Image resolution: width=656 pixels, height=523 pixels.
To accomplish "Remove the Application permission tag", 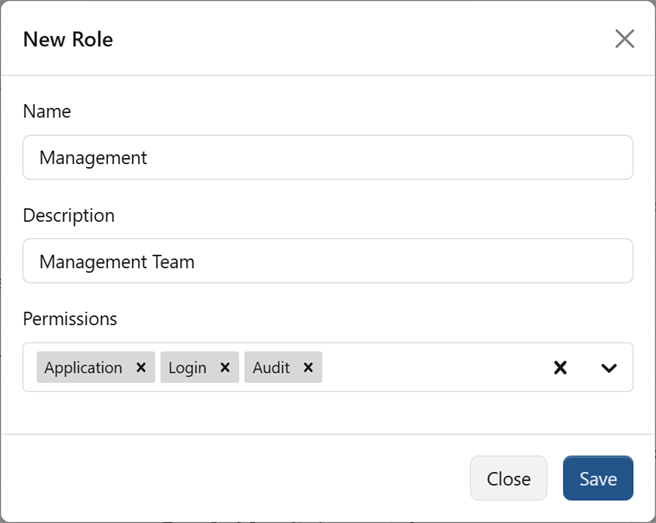I will (141, 368).
